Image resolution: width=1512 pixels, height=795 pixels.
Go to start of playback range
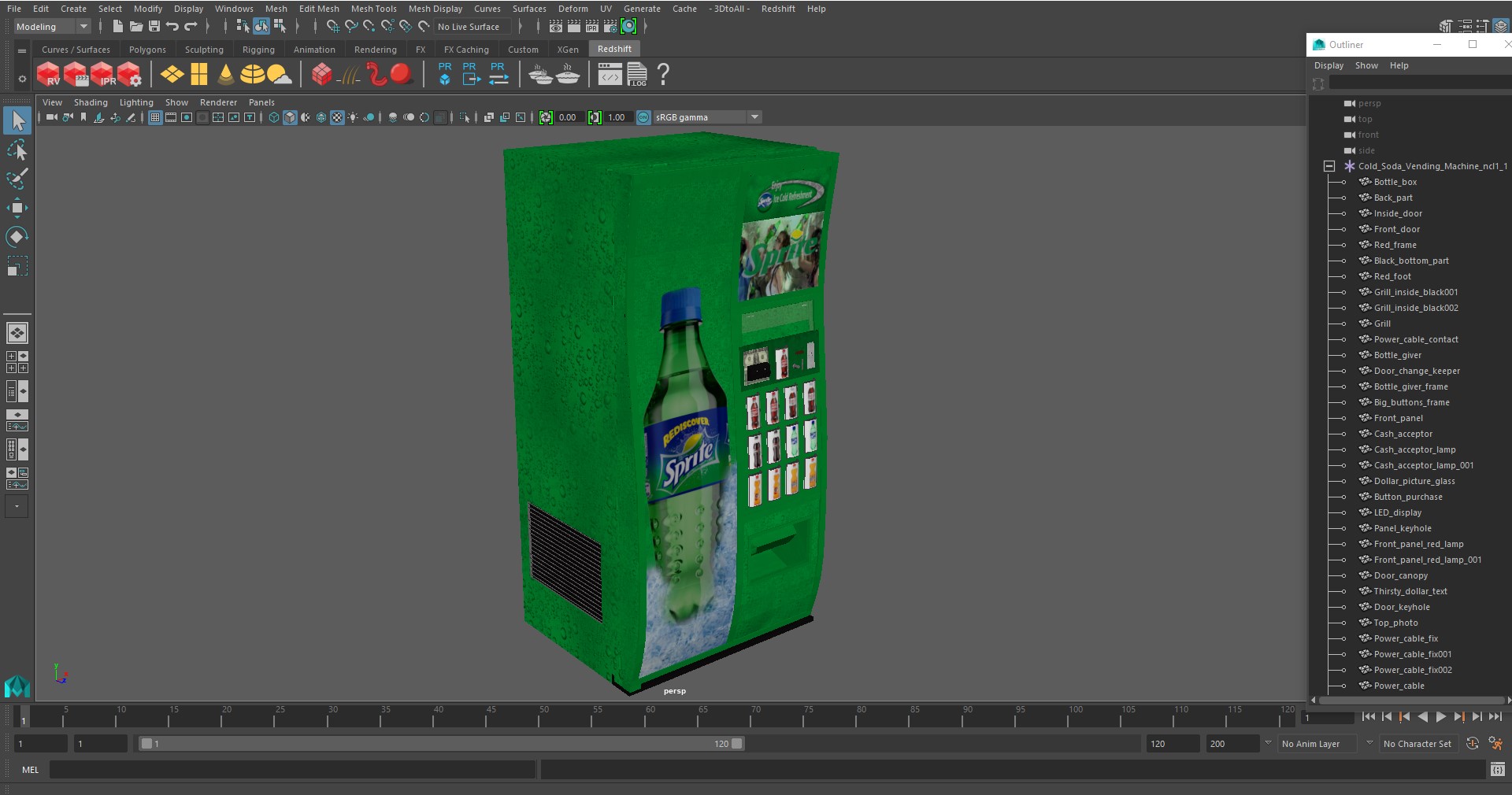(1368, 716)
